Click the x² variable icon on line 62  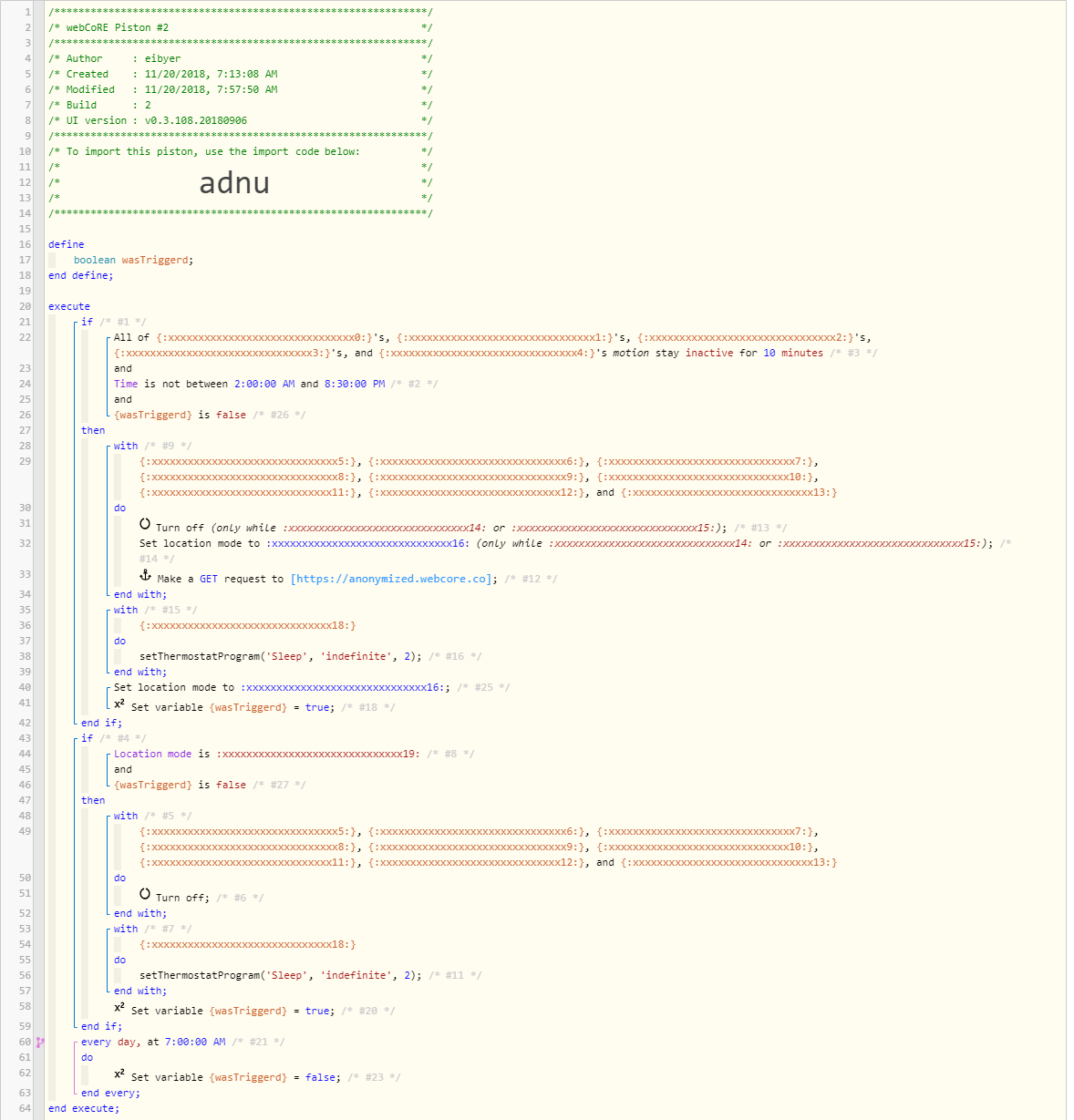(119, 1074)
